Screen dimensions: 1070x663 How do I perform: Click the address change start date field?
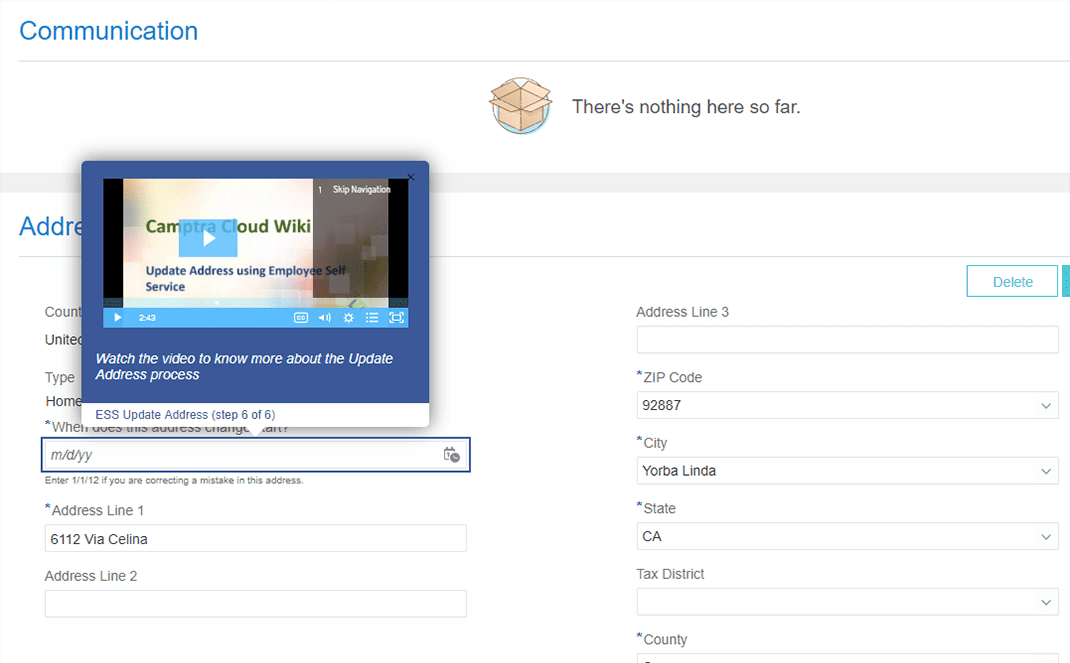pyautogui.click(x=240, y=455)
